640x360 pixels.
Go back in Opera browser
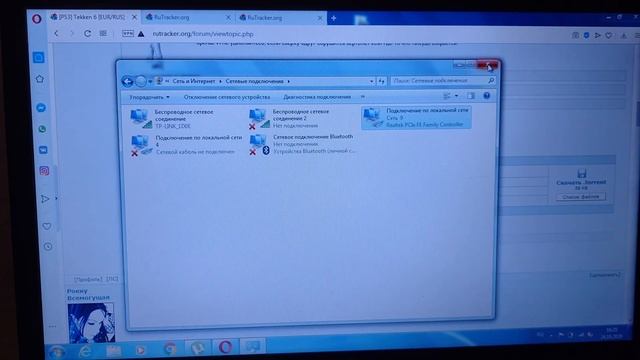coord(56,33)
